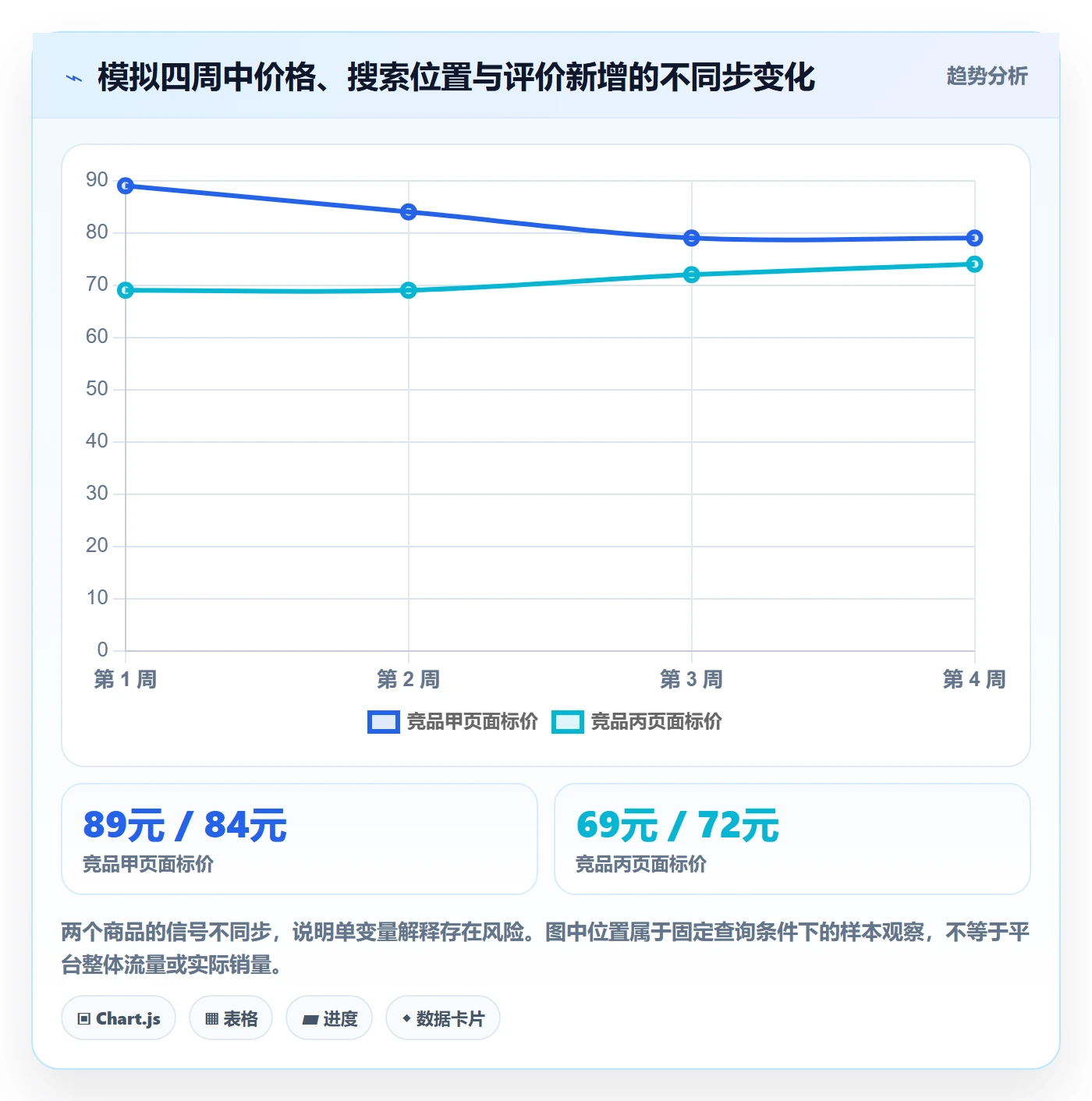
Task: Click 竞品丙页面标价 caption under 69元 card
Action: pos(641,864)
